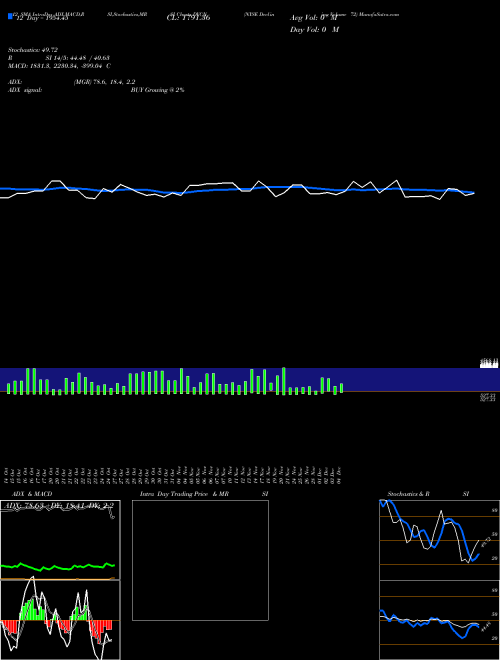
Task: Click the last green volume bar at 04 Dec
Action: point(341,388)
